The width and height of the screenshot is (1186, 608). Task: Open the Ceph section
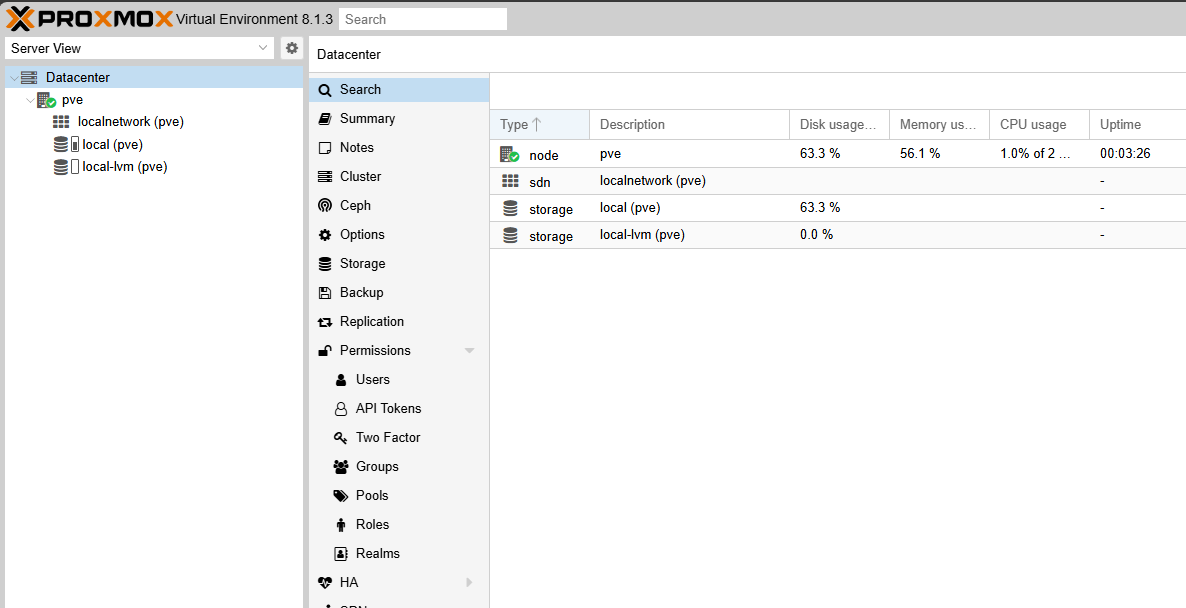coord(399,206)
